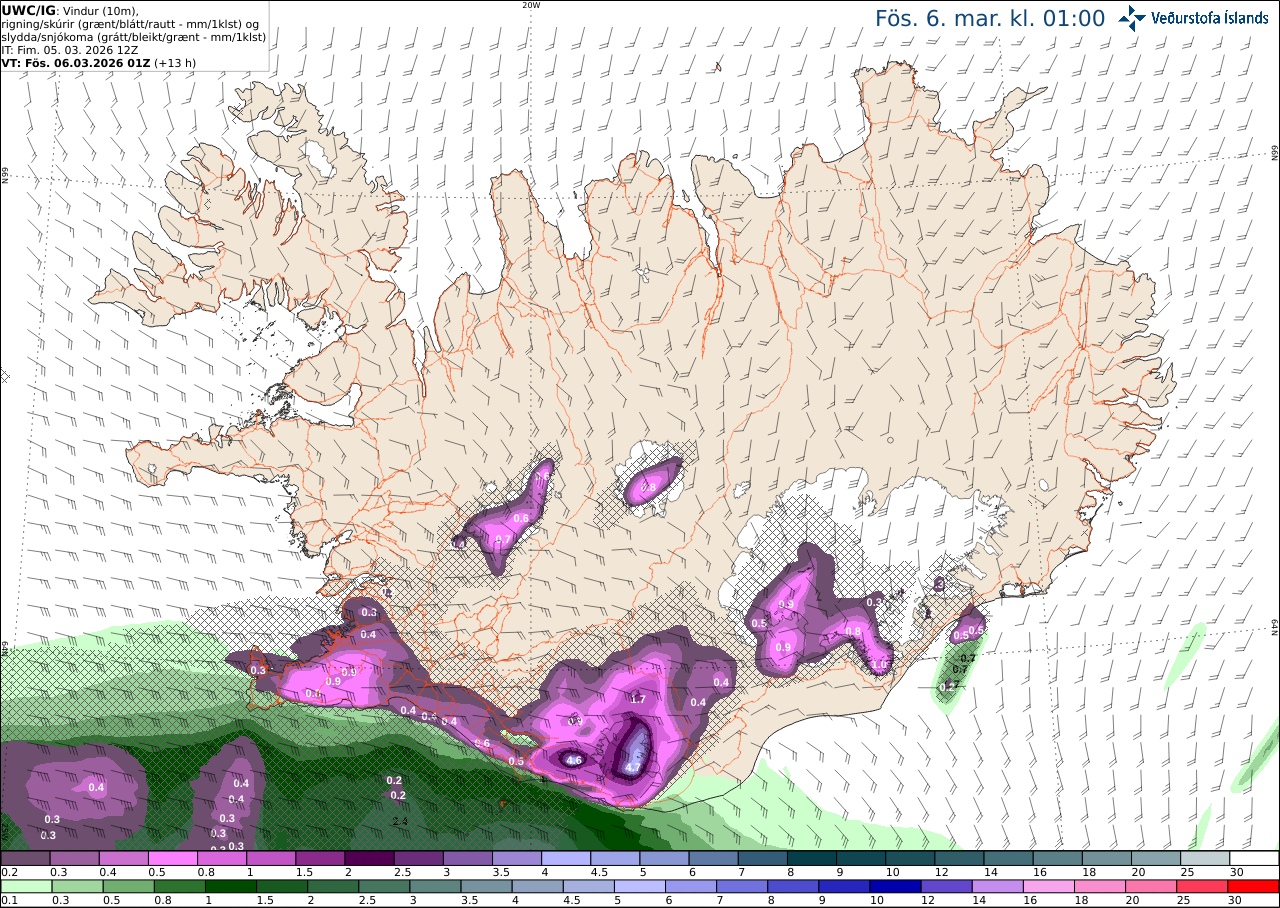Pick the palest green 0.1 swatch in rain legend
The width and height of the screenshot is (1280, 908).
(25, 886)
